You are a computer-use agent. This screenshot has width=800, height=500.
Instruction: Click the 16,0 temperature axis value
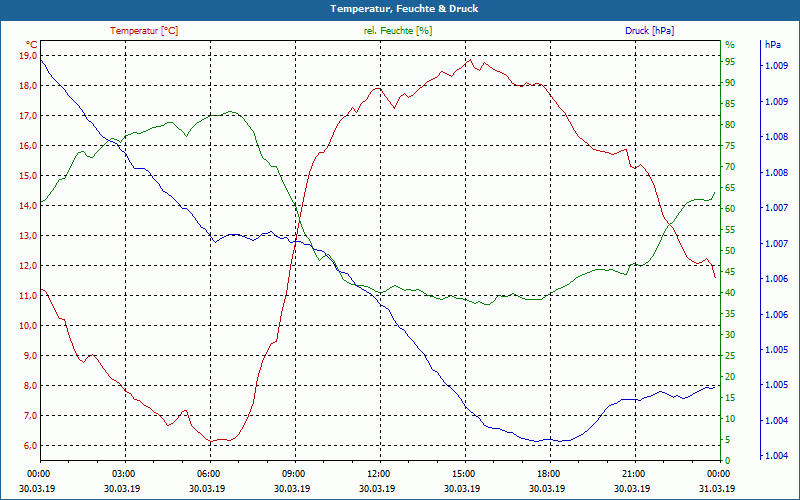click(28, 145)
